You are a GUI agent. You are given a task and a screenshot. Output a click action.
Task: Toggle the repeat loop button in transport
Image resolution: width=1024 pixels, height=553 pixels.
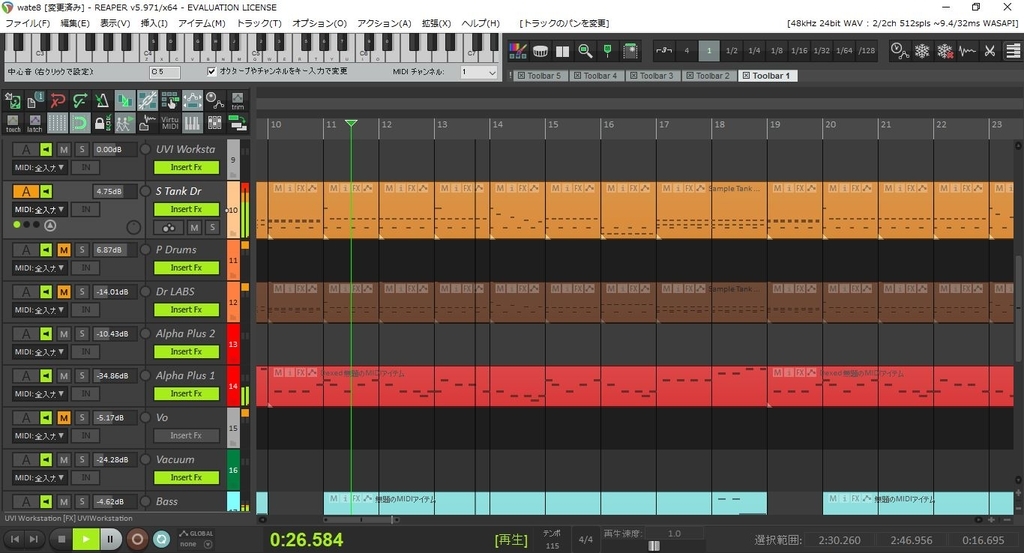[161, 539]
